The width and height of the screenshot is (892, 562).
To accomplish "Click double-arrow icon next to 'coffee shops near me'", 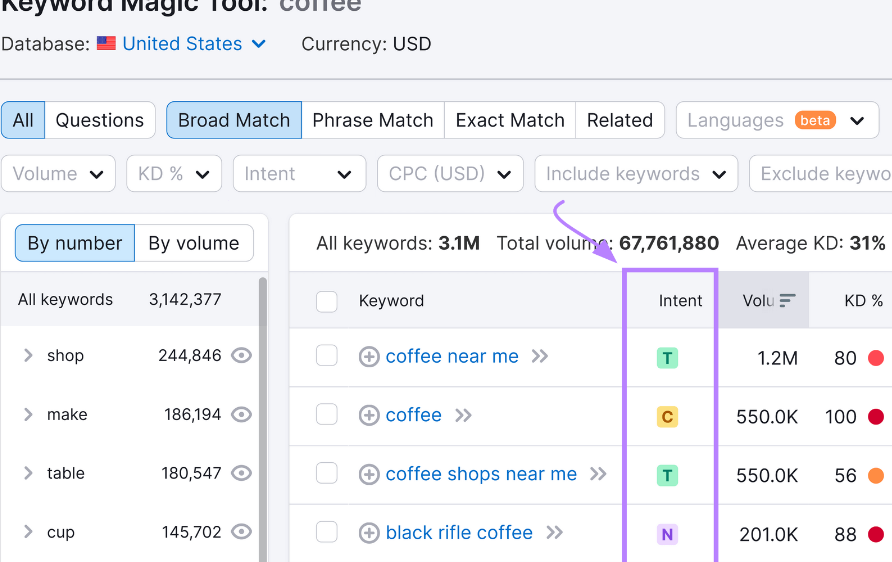I will [x=598, y=474].
